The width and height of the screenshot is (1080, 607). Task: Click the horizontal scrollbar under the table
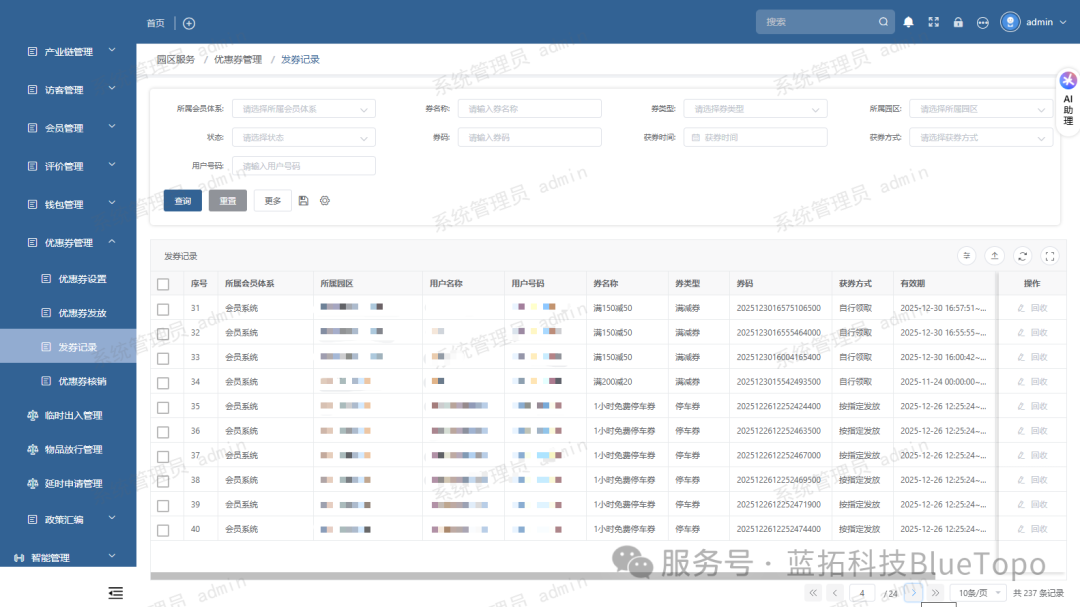click(x=542, y=576)
